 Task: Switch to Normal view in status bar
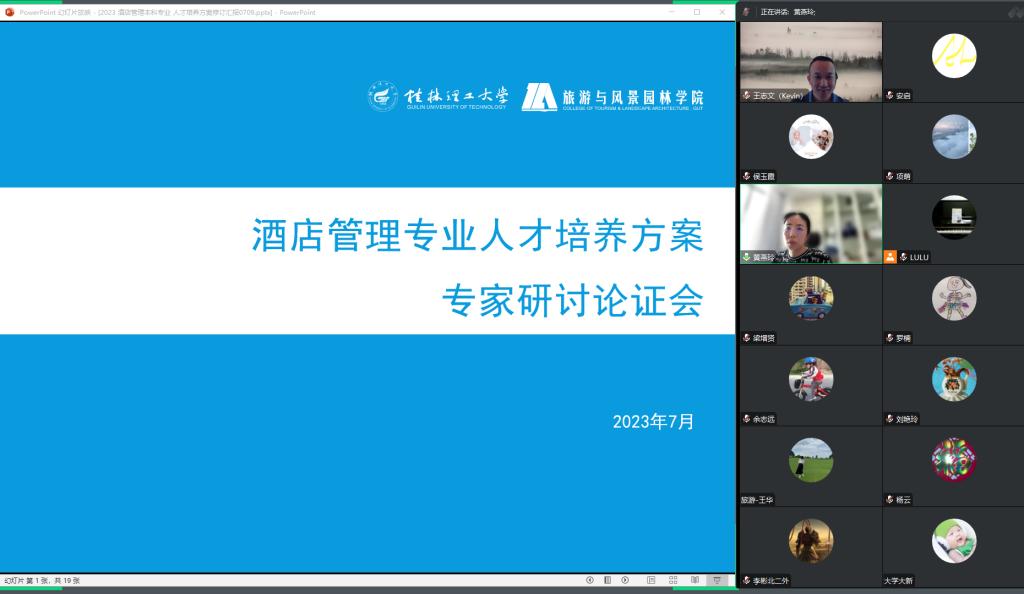pyautogui.click(x=651, y=580)
